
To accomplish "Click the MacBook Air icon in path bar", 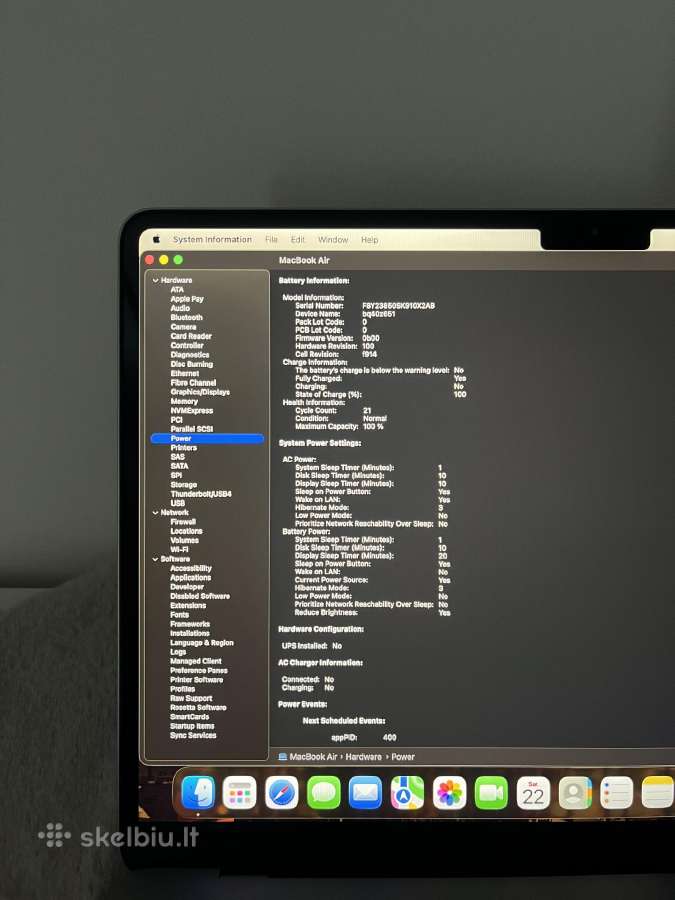I will pyautogui.click(x=282, y=757).
